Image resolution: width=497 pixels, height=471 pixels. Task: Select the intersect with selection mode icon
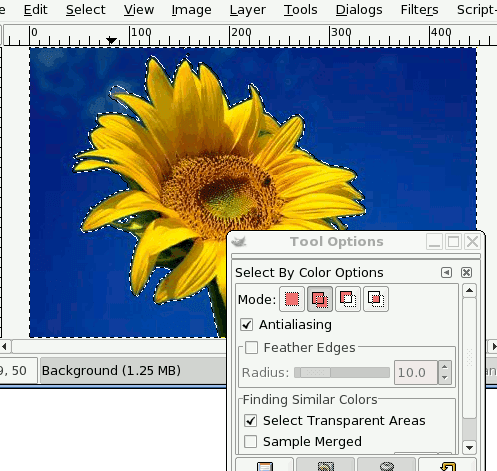[x=376, y=299]
